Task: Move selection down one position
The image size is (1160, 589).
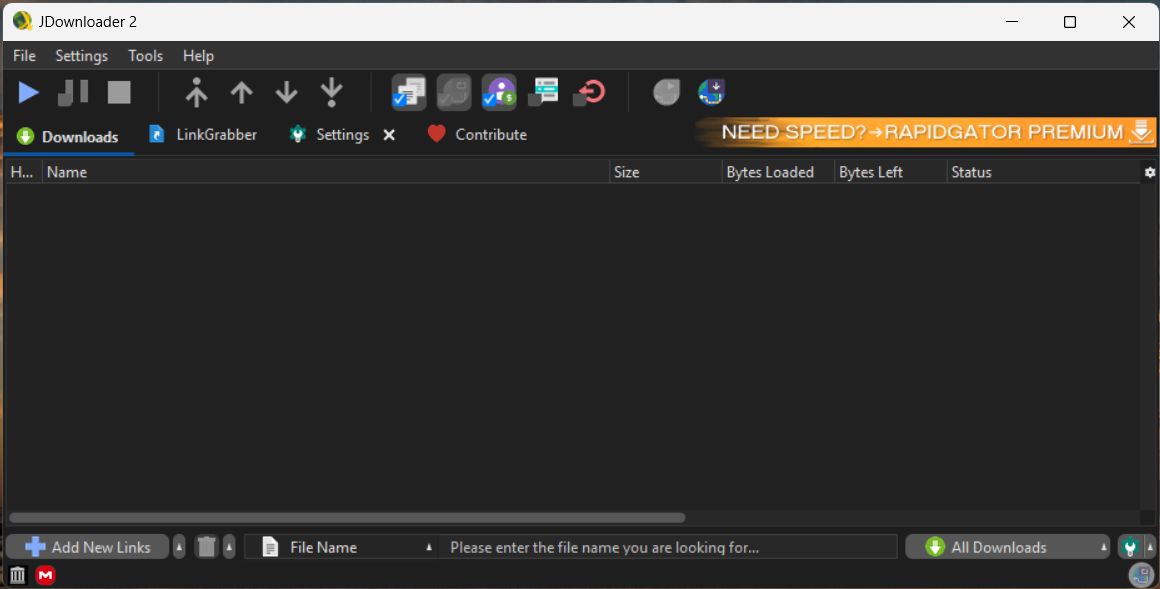Action: (286, 92)
